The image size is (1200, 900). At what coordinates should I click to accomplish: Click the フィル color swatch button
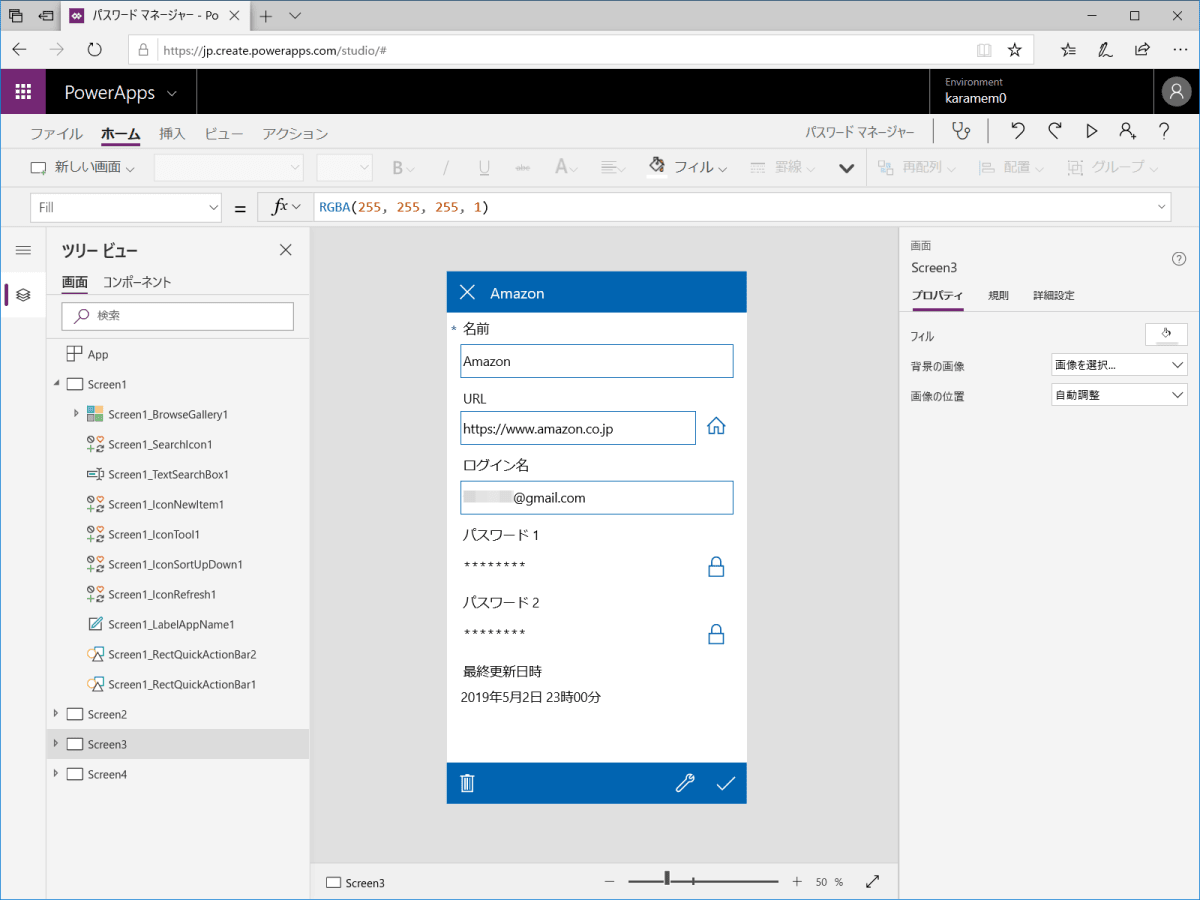(1166, 335)
